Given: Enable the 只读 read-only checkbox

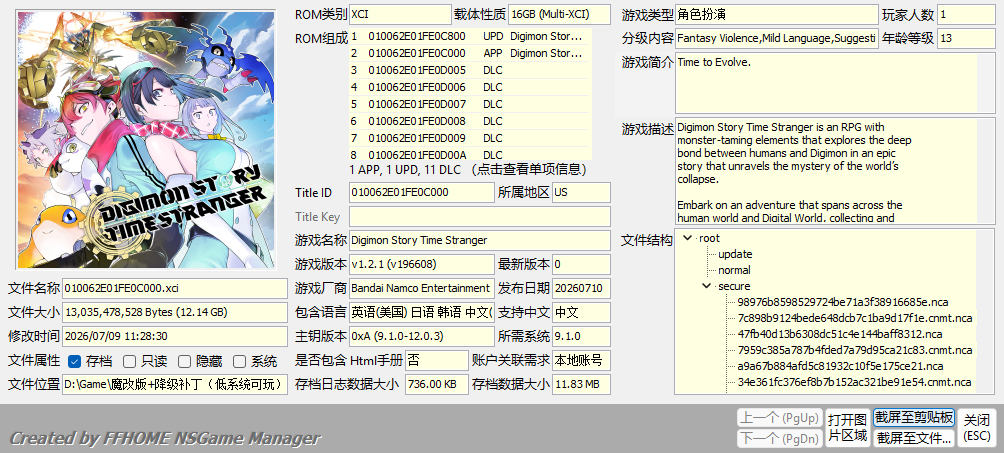Looking at the screenshot, I should [129, 361].
